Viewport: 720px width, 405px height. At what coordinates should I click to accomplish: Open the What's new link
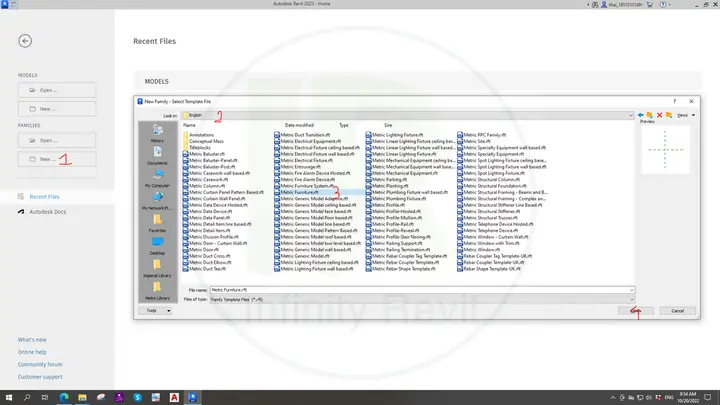pyautogui.click(x=32, y=340)
